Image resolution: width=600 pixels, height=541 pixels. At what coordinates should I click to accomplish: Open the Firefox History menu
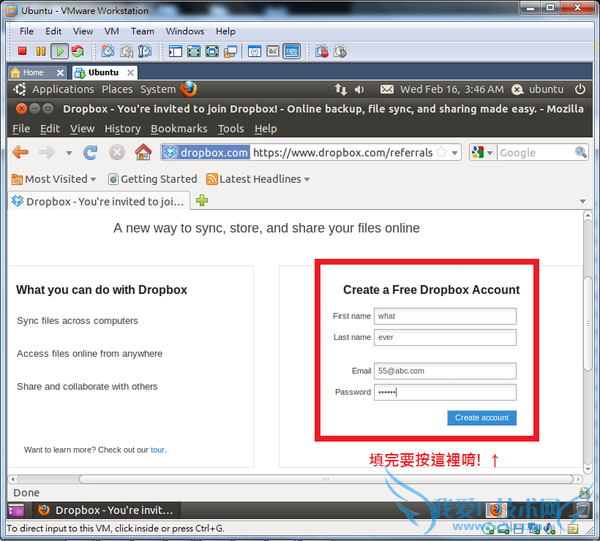coord(122,129)
